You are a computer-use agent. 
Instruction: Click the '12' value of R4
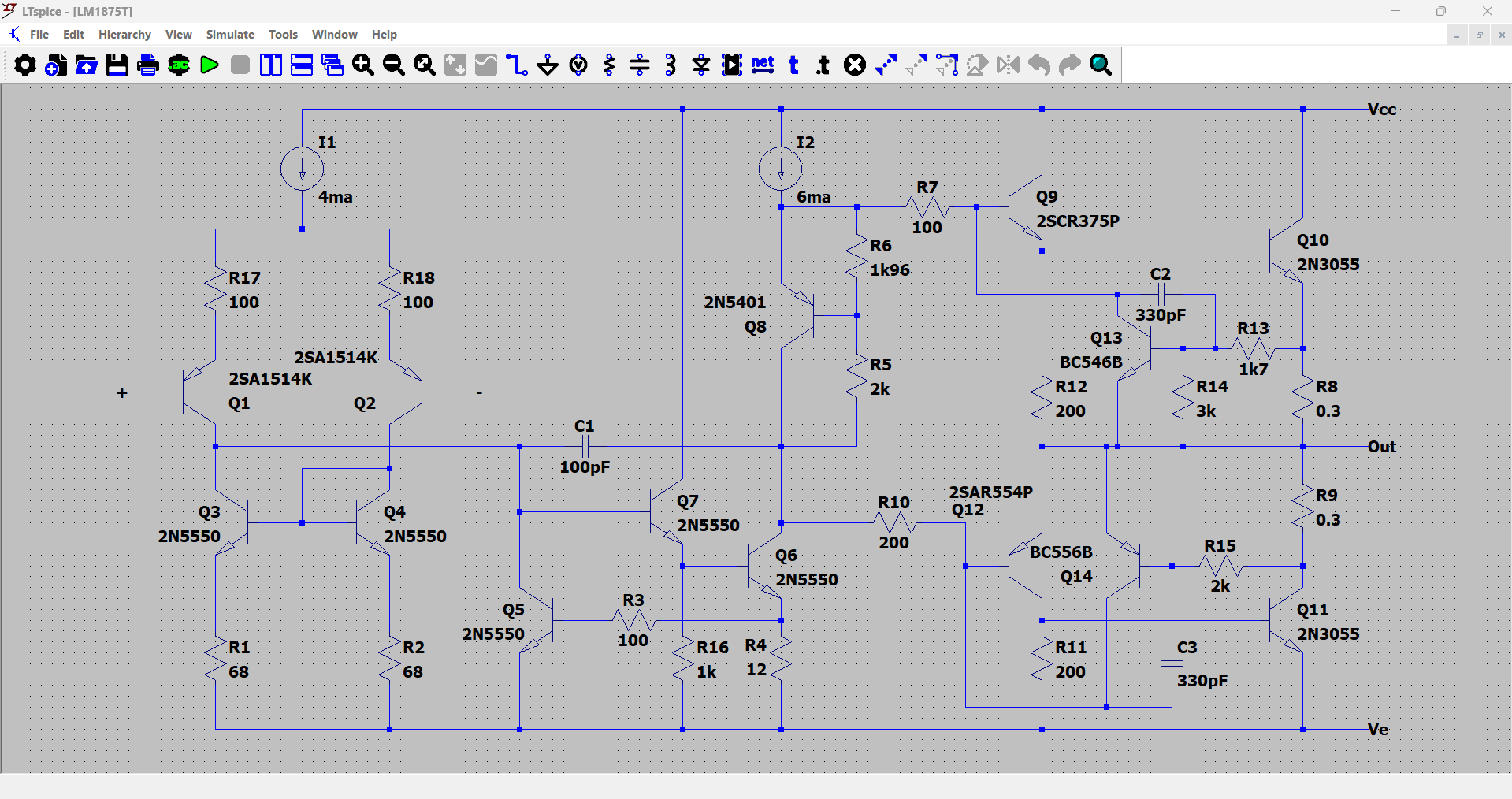click(x=756, y=670)
